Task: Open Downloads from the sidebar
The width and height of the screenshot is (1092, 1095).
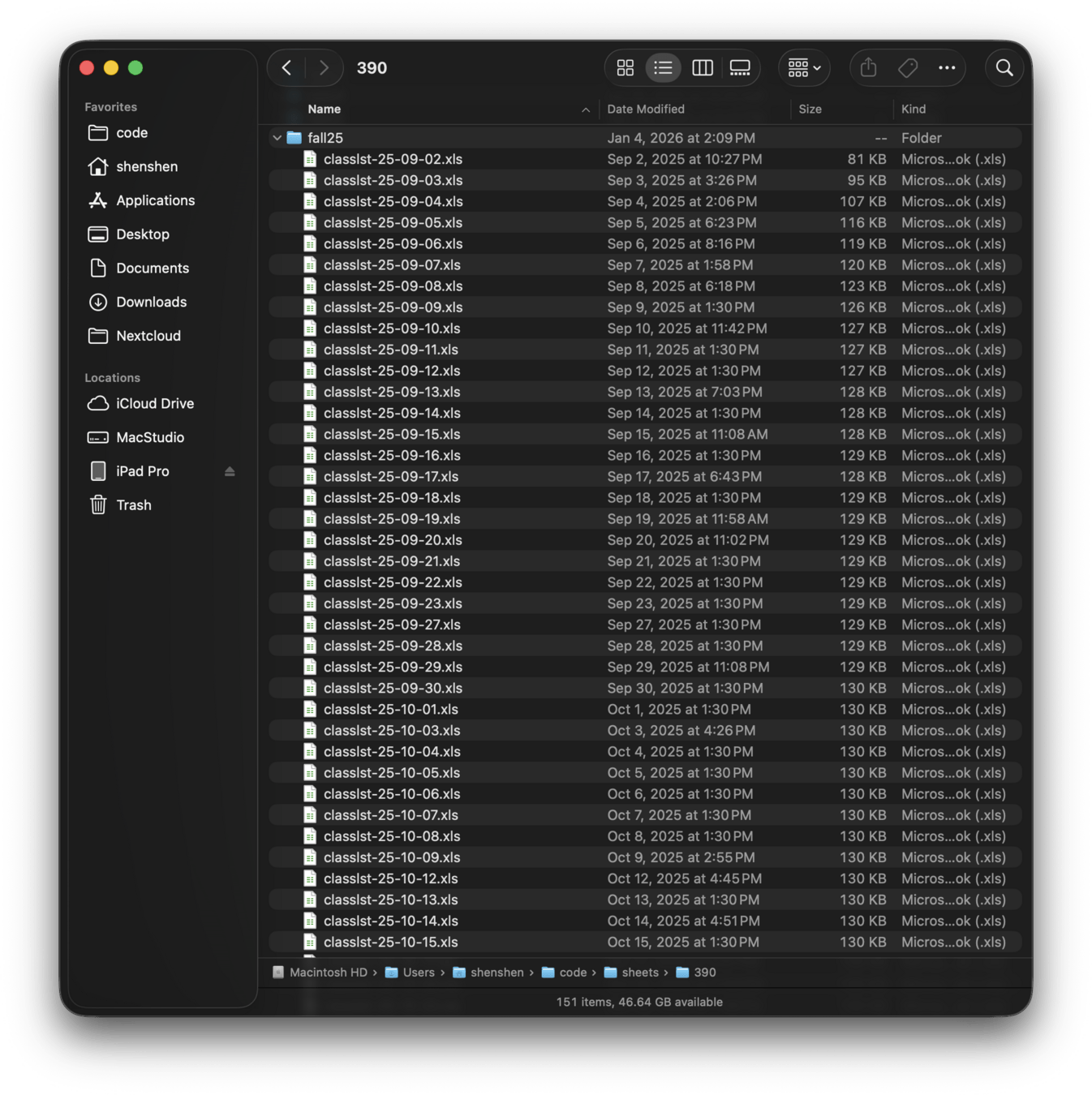Action: tap(162, 302)
